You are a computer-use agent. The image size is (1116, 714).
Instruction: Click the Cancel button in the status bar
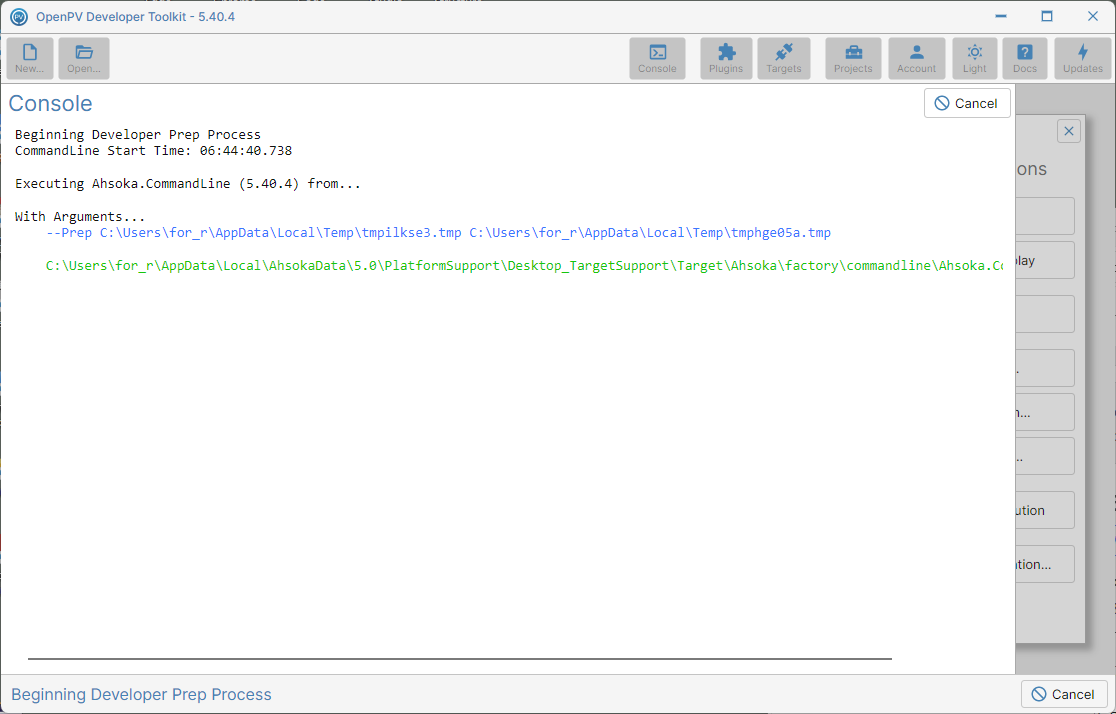1064,694
